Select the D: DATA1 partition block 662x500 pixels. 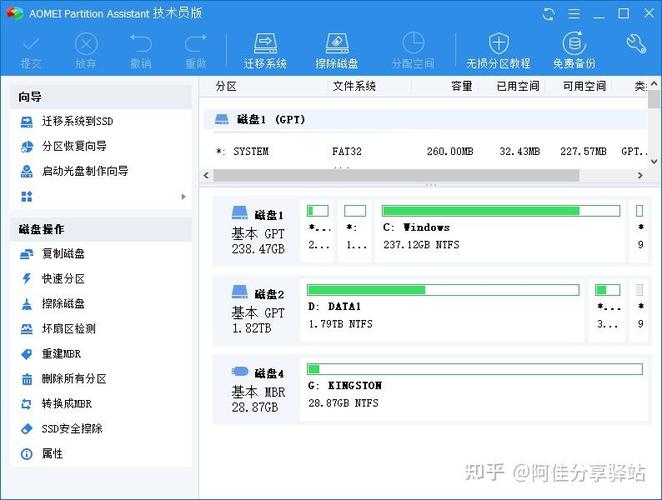(443, 310)
